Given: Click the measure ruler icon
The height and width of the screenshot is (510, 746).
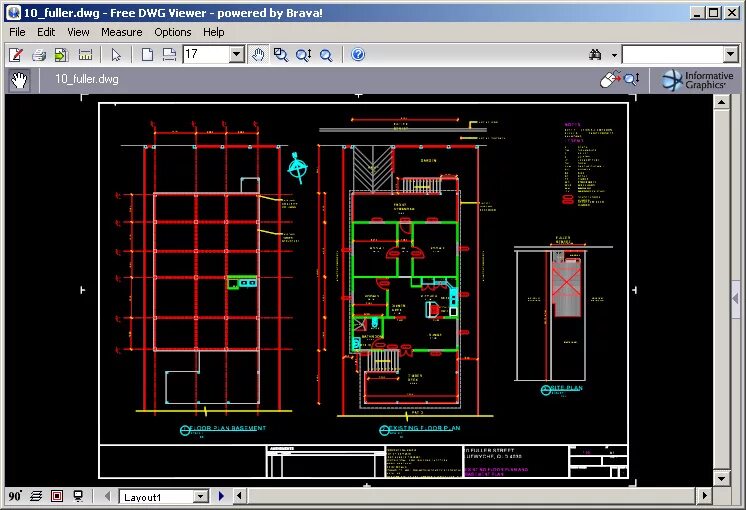Looking at the screenshot, I should click(x=85, y=55).
